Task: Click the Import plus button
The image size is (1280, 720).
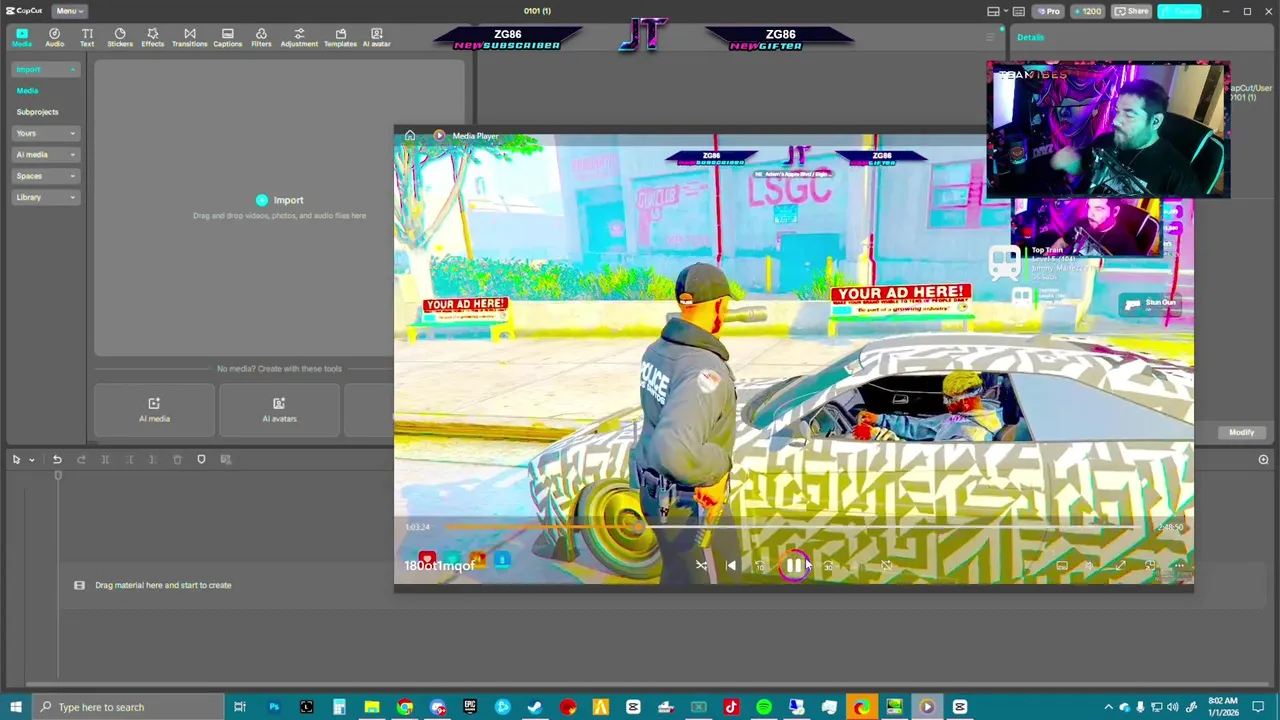Action: point(262,200)
